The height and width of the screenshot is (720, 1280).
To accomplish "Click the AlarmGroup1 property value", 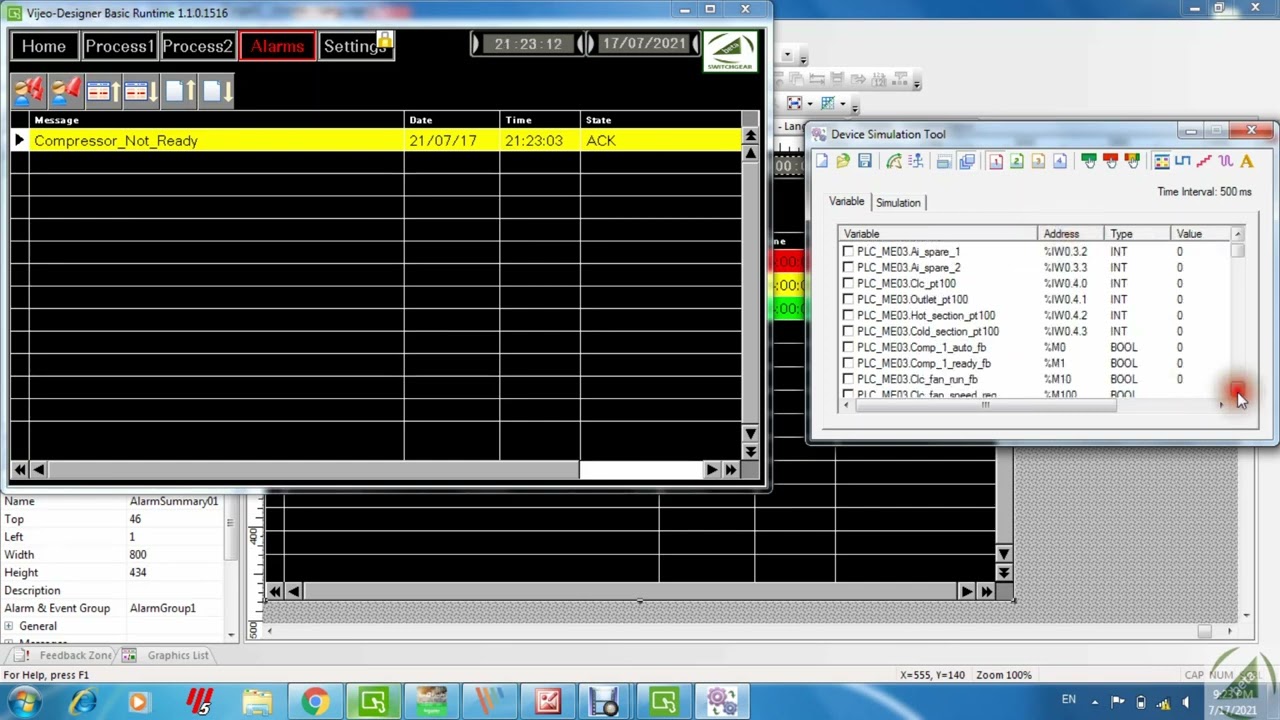I will coord(162,608).
